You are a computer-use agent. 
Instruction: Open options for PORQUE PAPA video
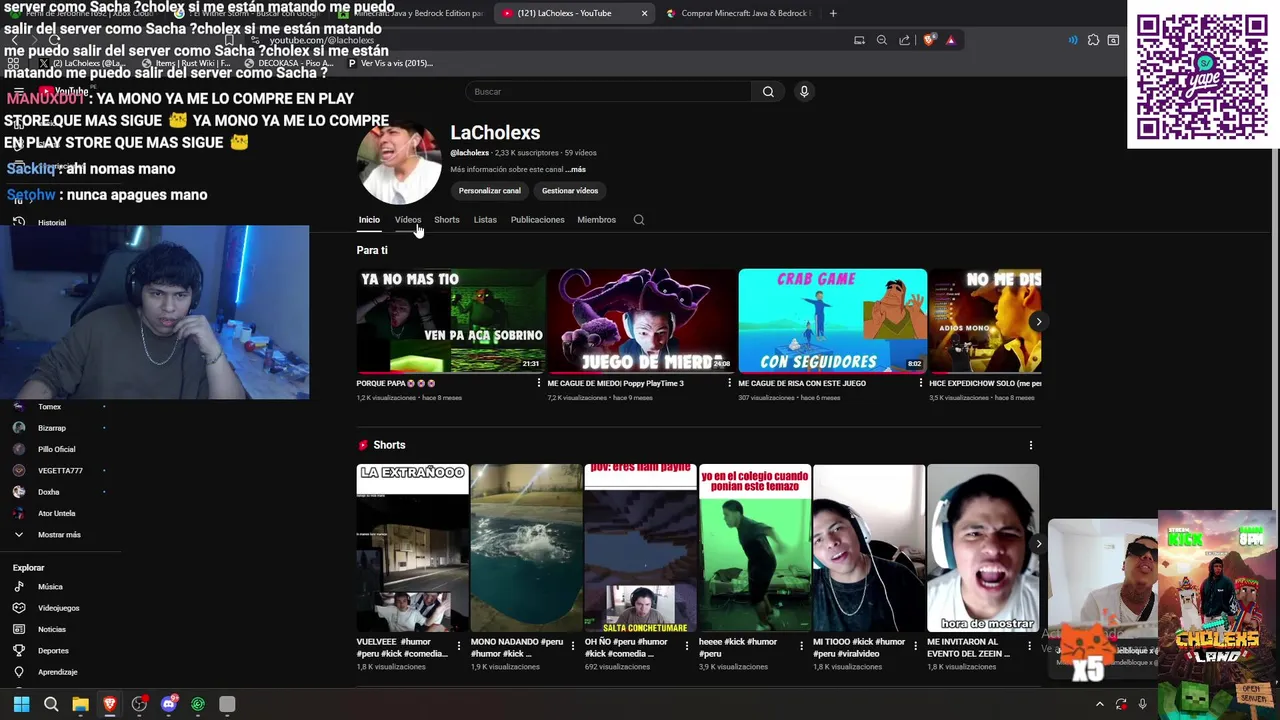[539, 383]
